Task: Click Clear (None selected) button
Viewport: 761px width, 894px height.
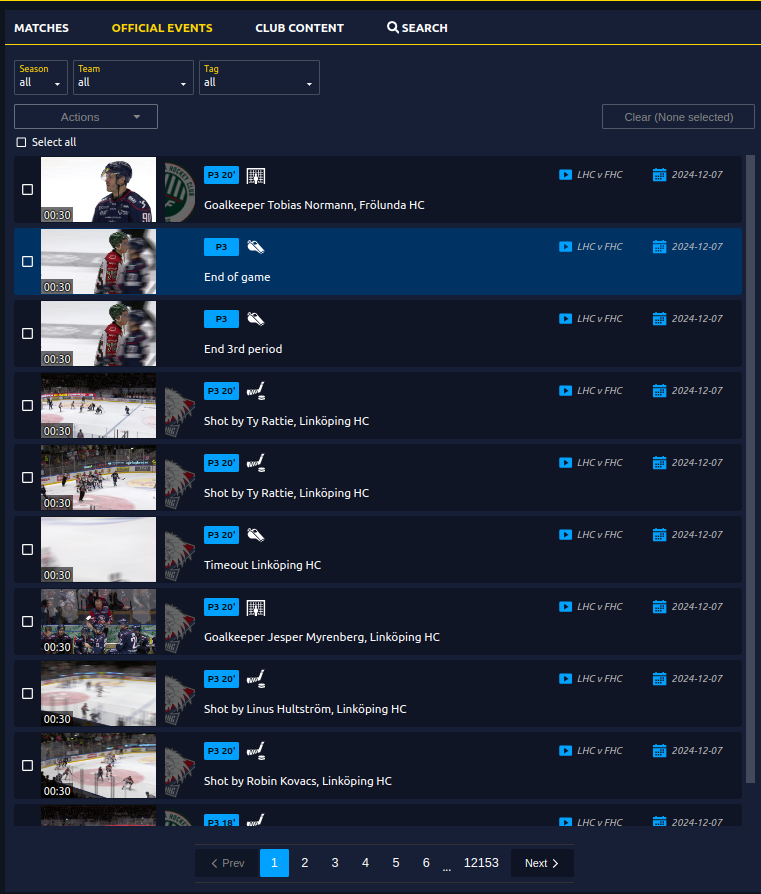Action: tap(678, 117)
